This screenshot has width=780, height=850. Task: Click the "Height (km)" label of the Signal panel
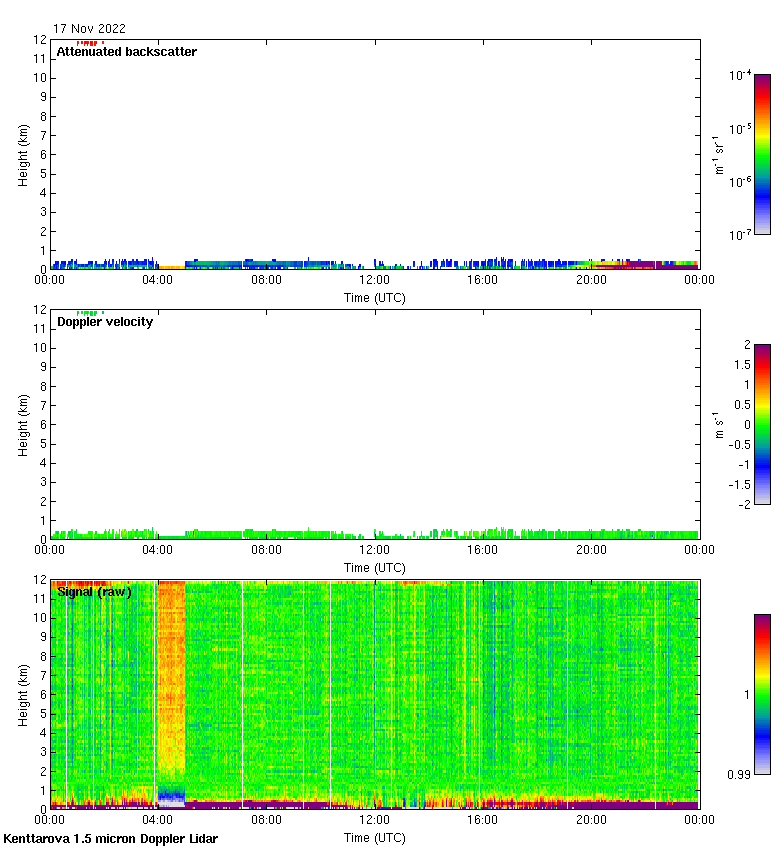(x=24, y=694)
